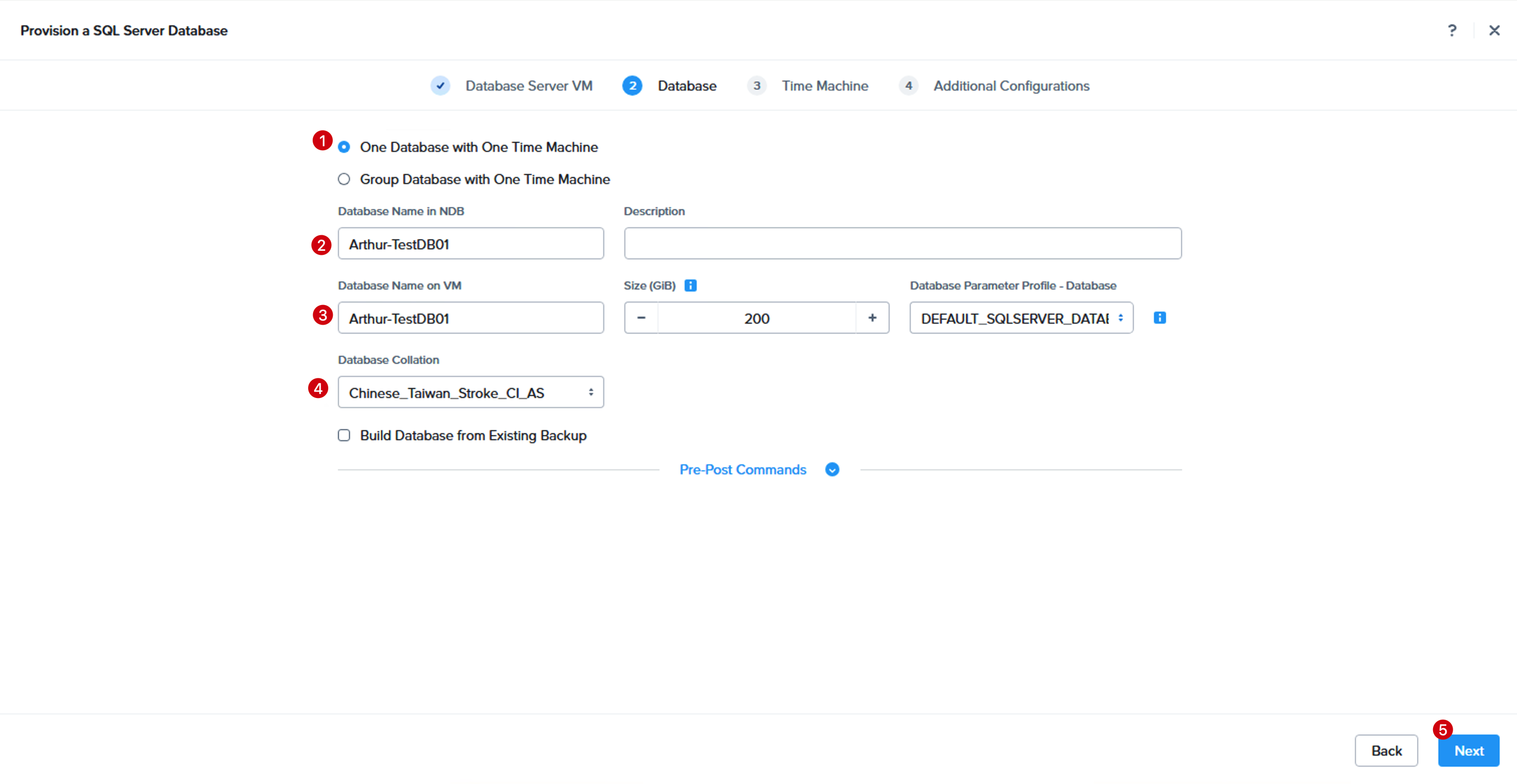Click the Back button
Image resolution: width=1517 pixels, height=784 pixels.
click(1386, 750)
